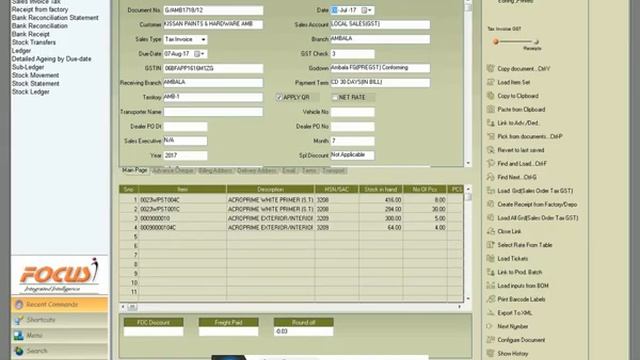Switch to the Advance Cheque tab

click(x=173, y=171)
